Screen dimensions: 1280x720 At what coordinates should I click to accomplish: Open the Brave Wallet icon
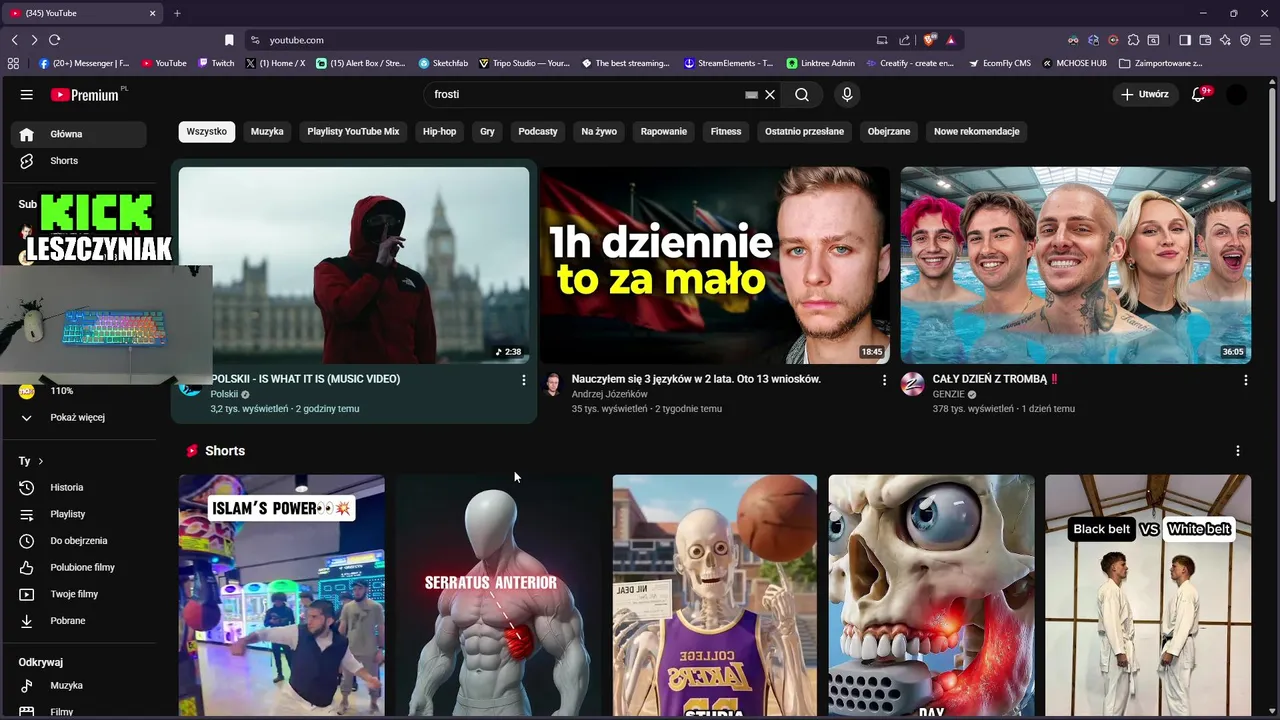pyautogui.click(x=1205, y=40)
